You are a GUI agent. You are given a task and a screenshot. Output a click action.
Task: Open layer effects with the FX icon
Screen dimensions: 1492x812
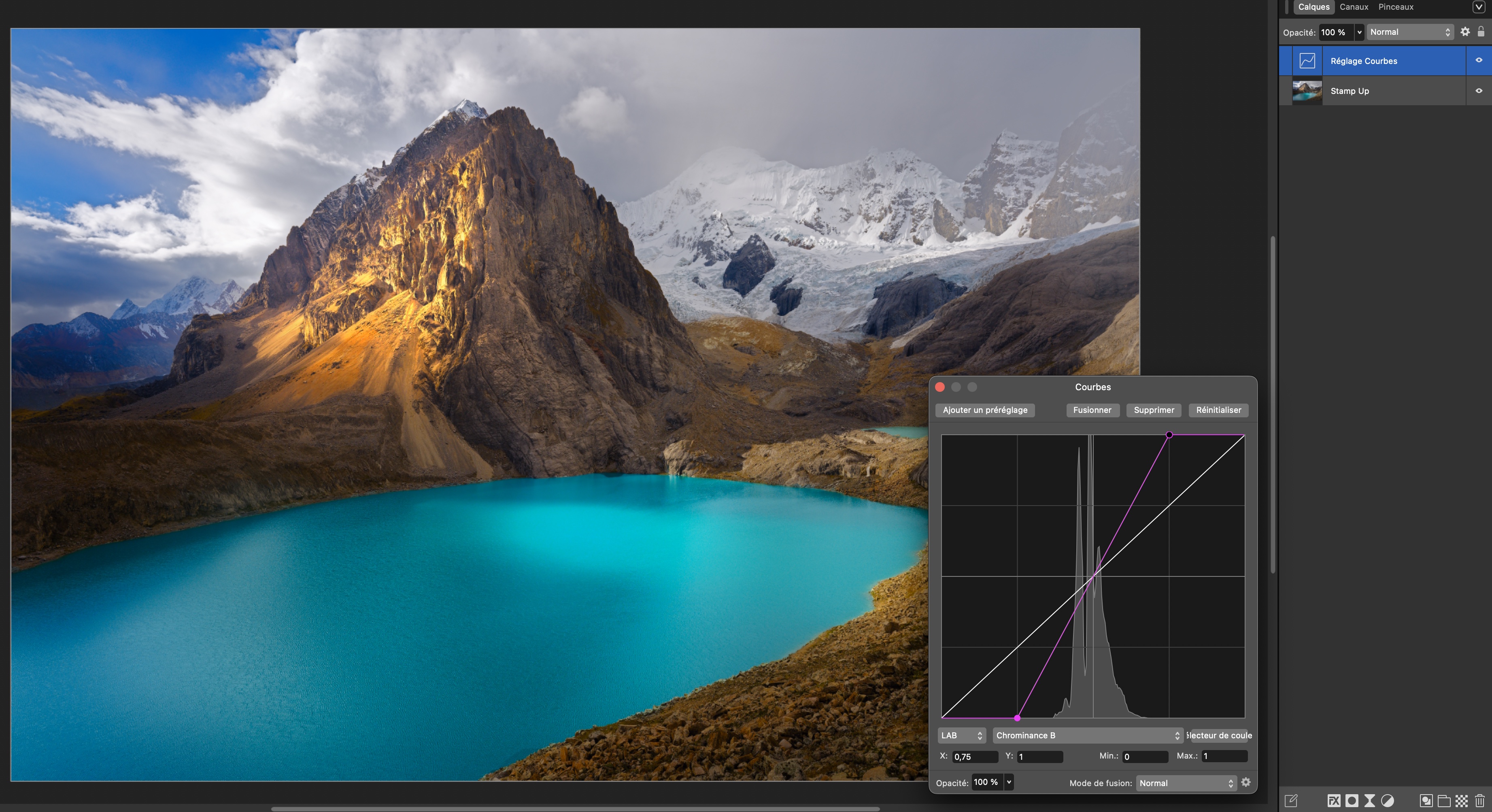click(1334, 800)
